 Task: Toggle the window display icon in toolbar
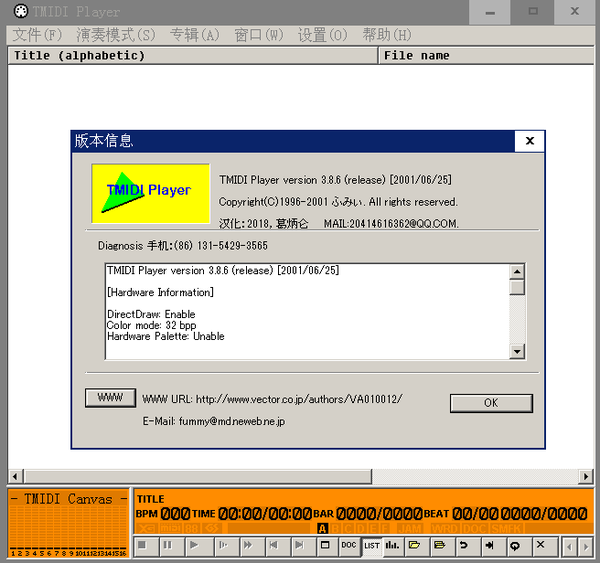(326, 546)
